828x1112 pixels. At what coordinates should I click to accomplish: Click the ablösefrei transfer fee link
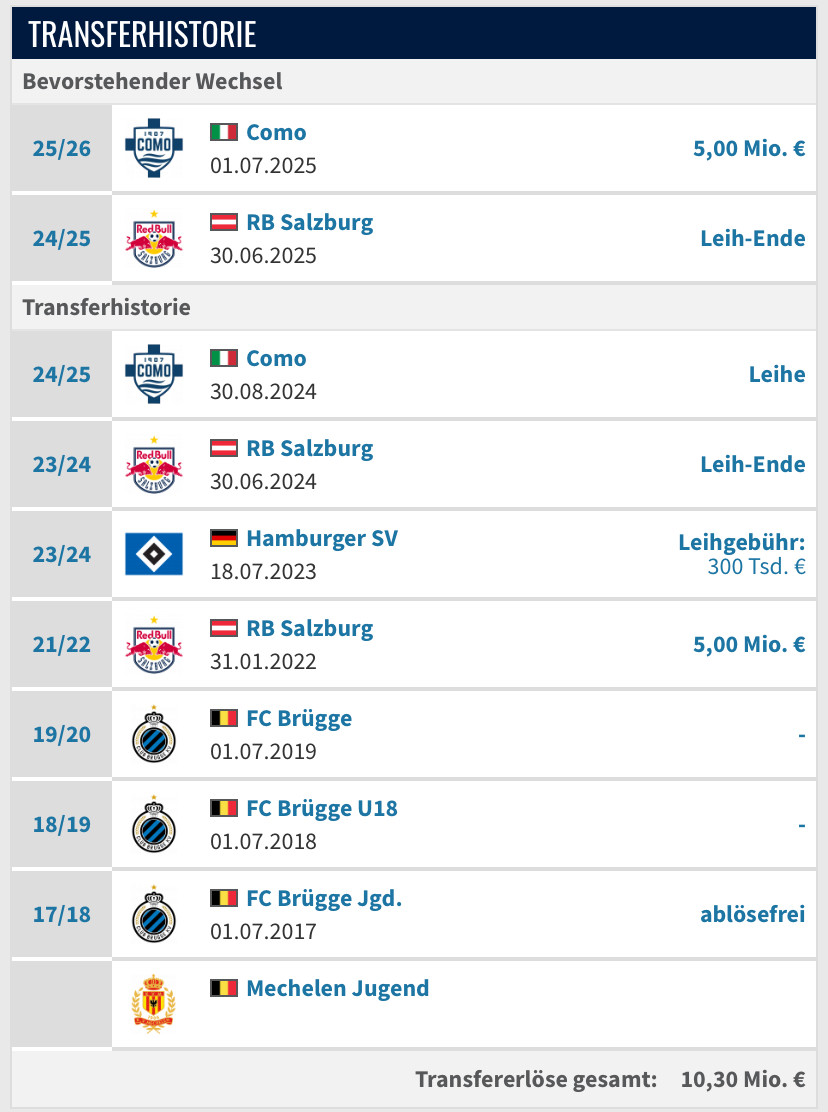coord(753,914)
